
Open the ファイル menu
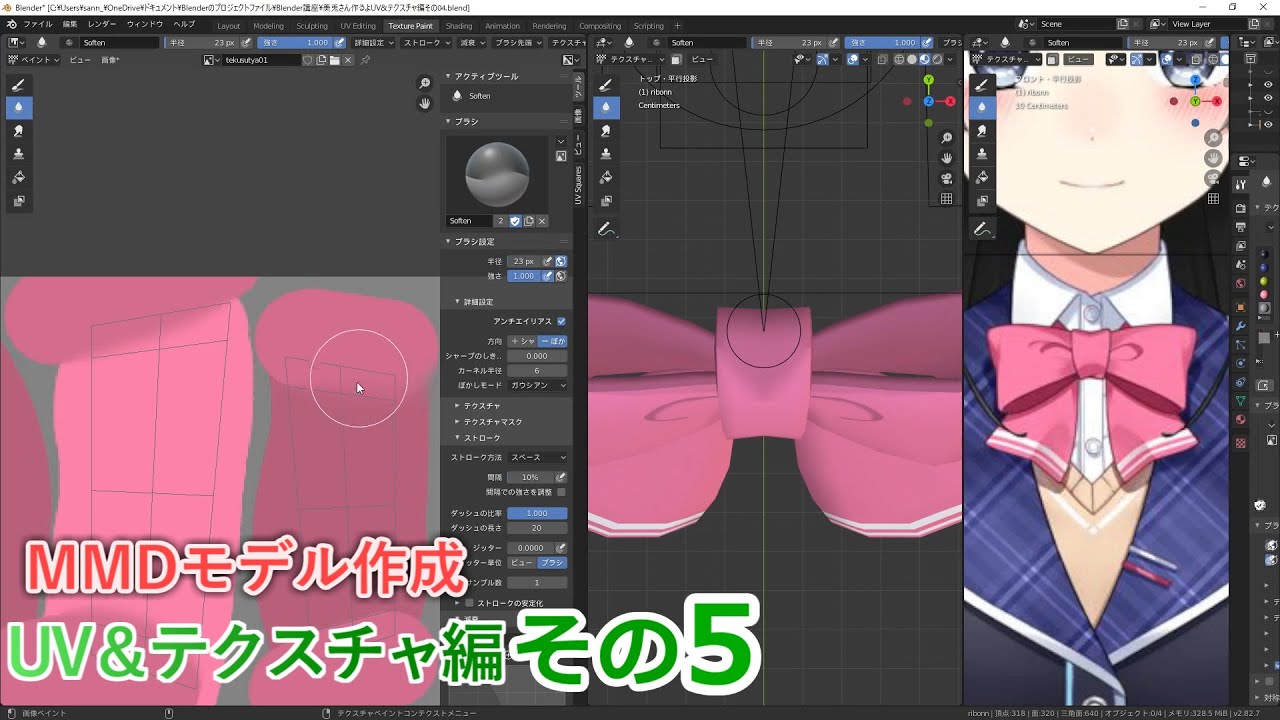37,24
